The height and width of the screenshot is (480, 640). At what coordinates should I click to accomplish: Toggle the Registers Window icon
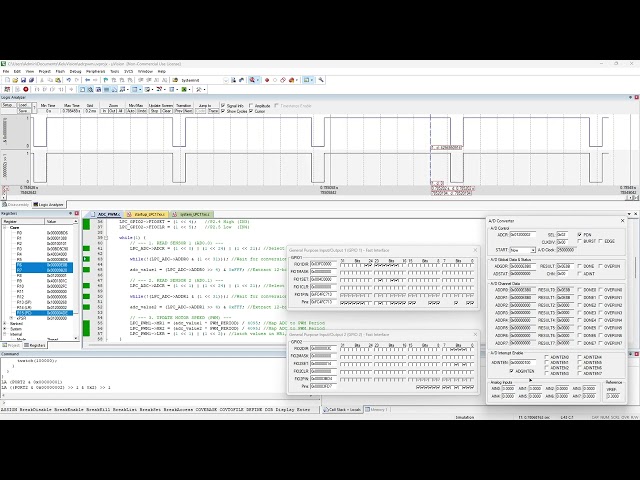coord(106,89)
